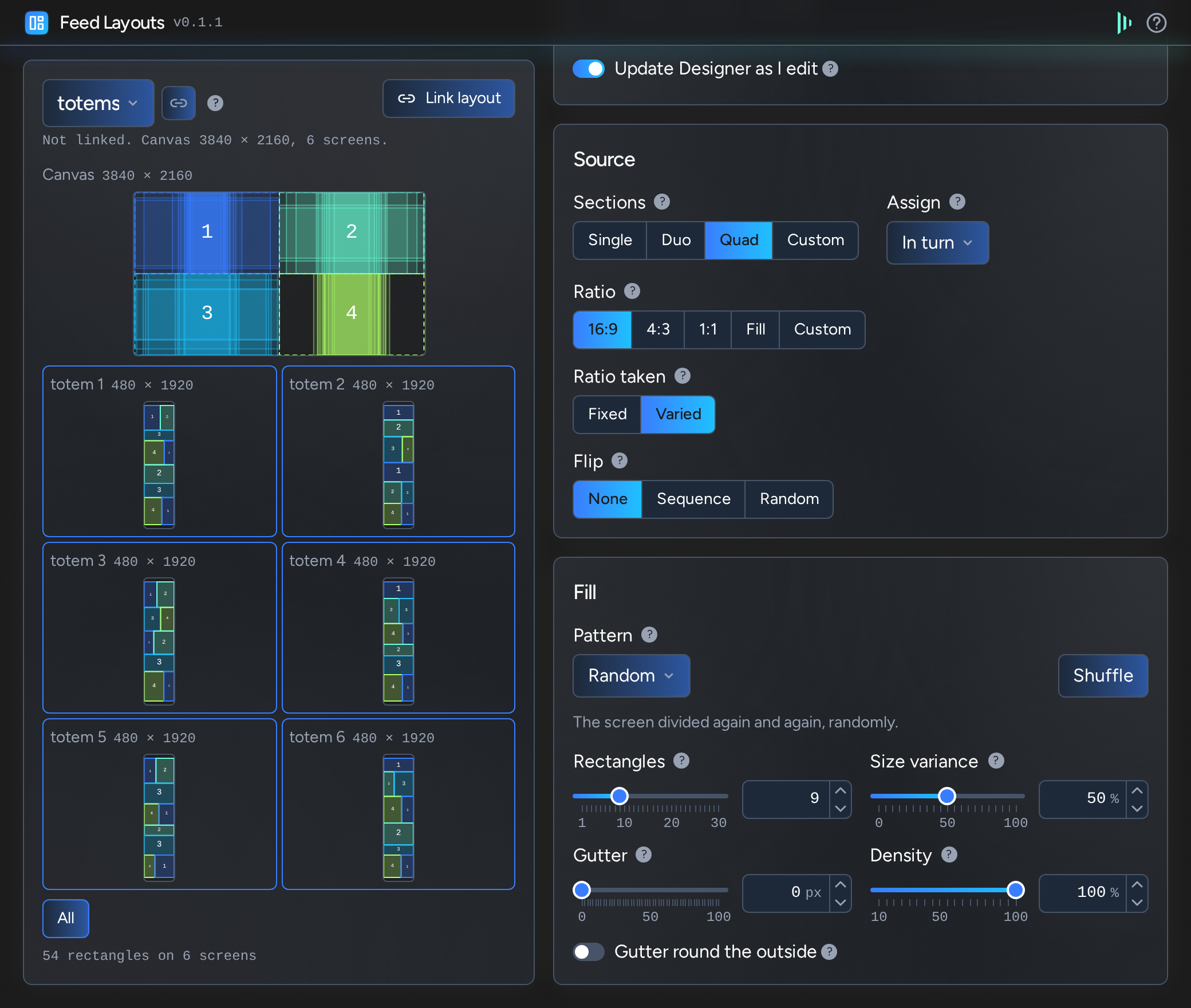Select Fixed ratio taken option
1191x1008 pixels.
click(x=607, y=414)
